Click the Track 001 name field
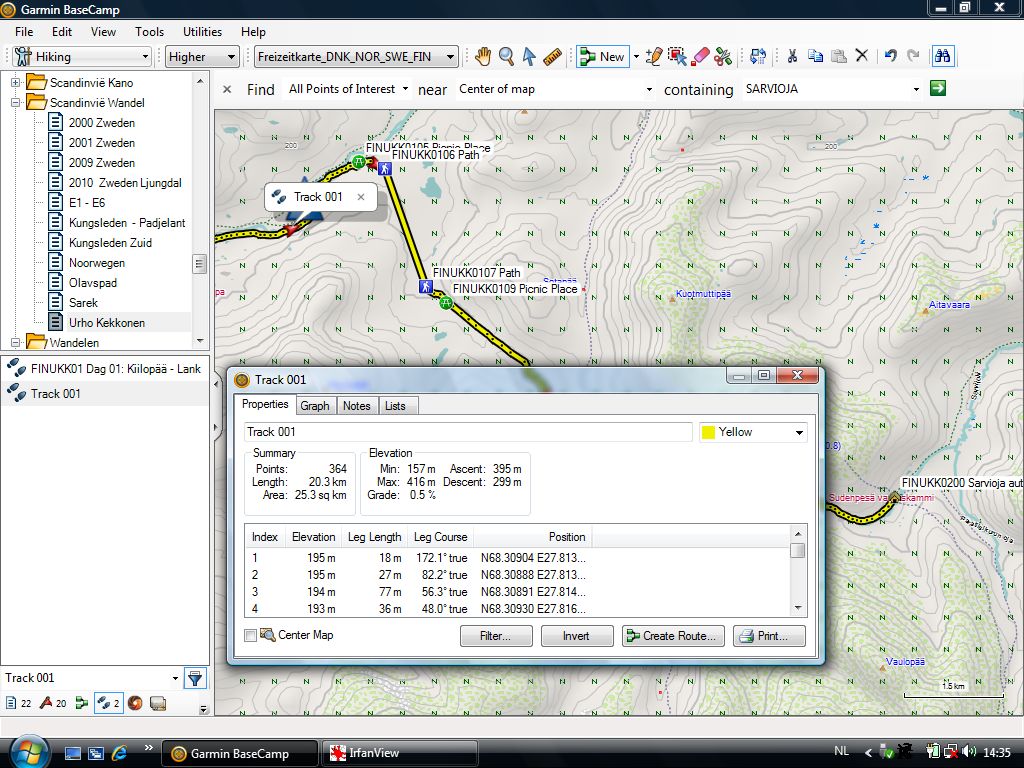Viewport: 1024px width, 768px height. click(x=467, y=432)
